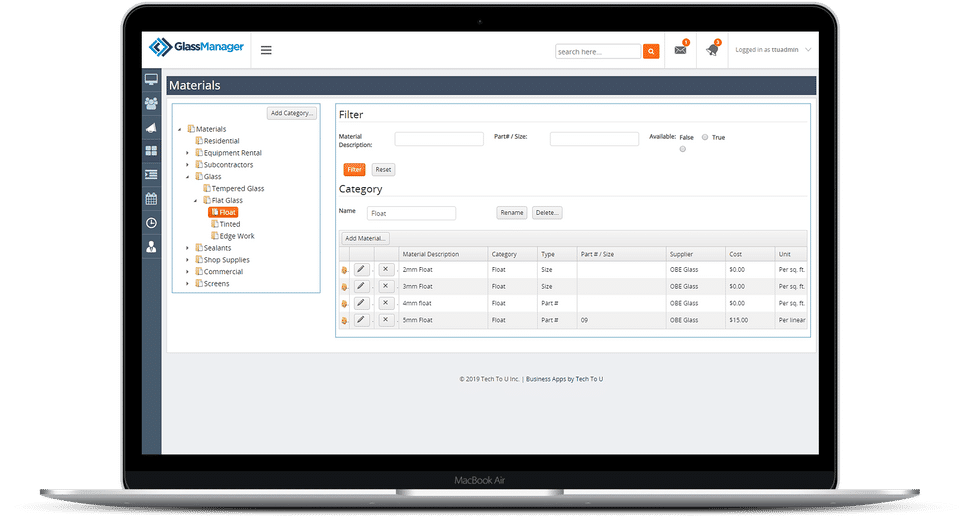Click the orange icon on 2mm Float row

(x=344, y=270)
